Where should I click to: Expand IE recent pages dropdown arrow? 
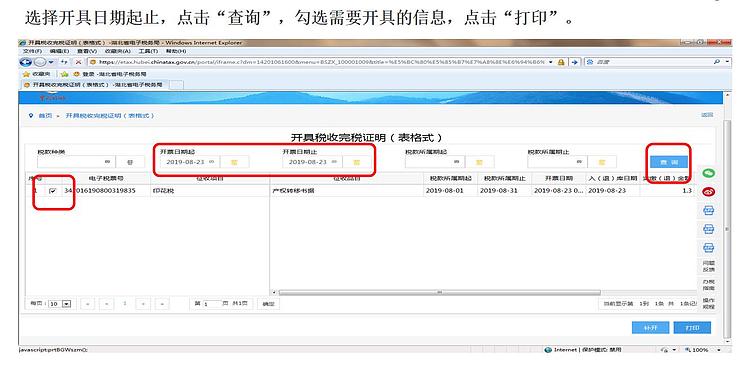(x=51, y=62)
